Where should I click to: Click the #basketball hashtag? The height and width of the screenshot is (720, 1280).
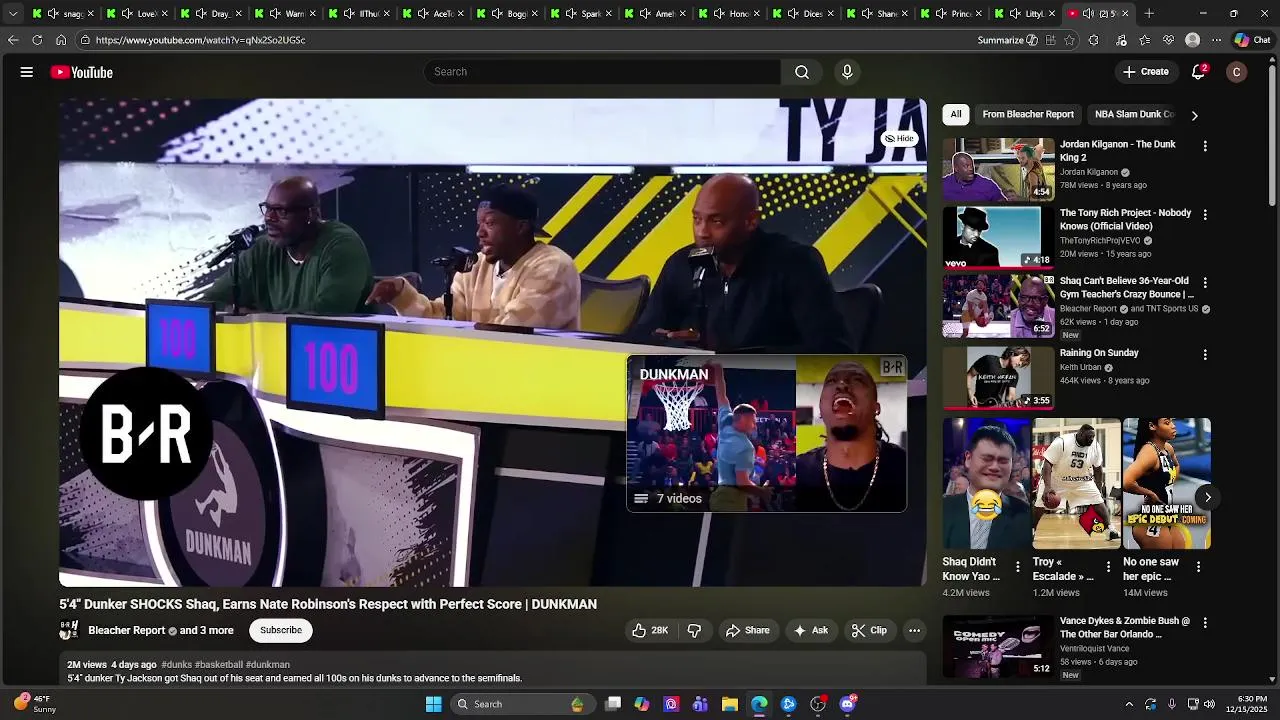[x=219, y=664]
